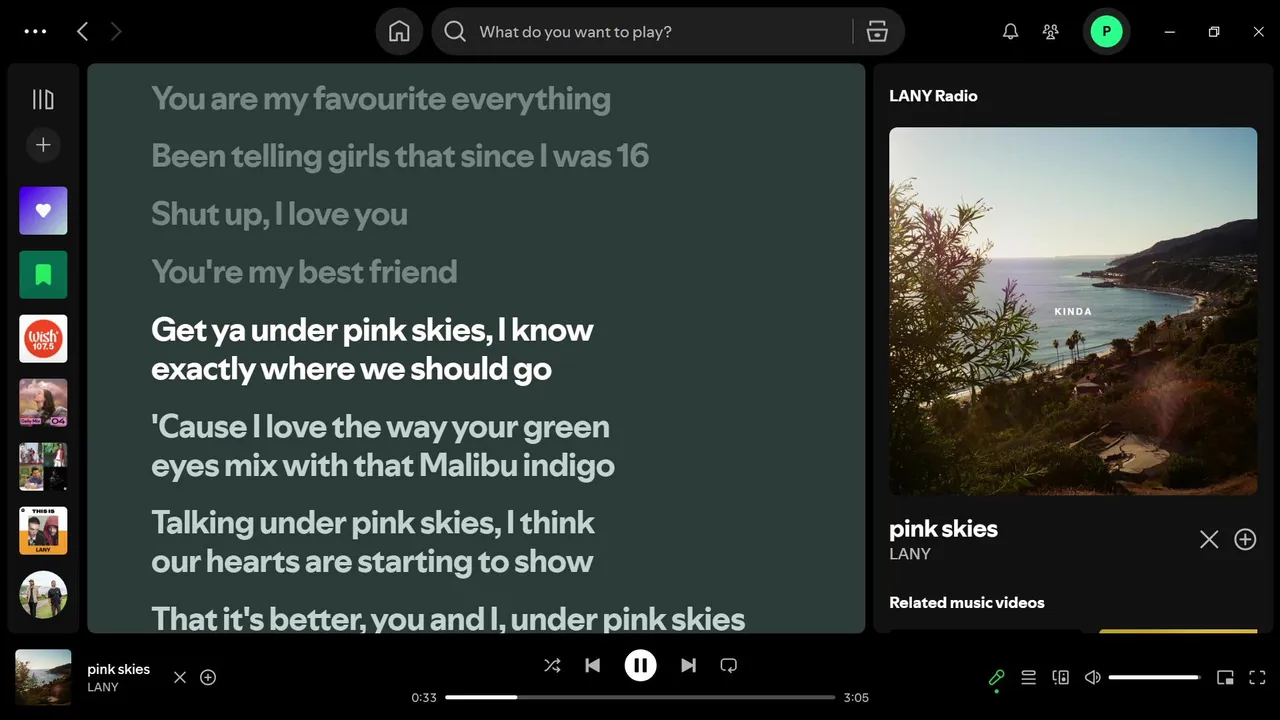
Task: Click the LANY Radio heading
Action: coord(933,96)
